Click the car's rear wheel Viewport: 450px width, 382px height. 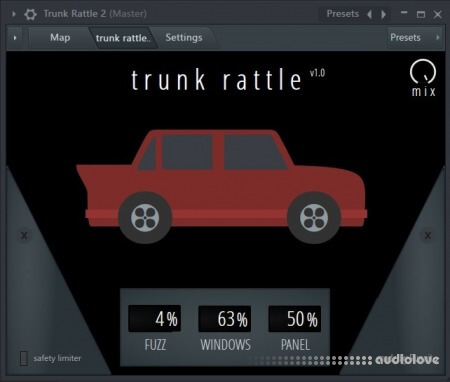click(x=145, y=218)
